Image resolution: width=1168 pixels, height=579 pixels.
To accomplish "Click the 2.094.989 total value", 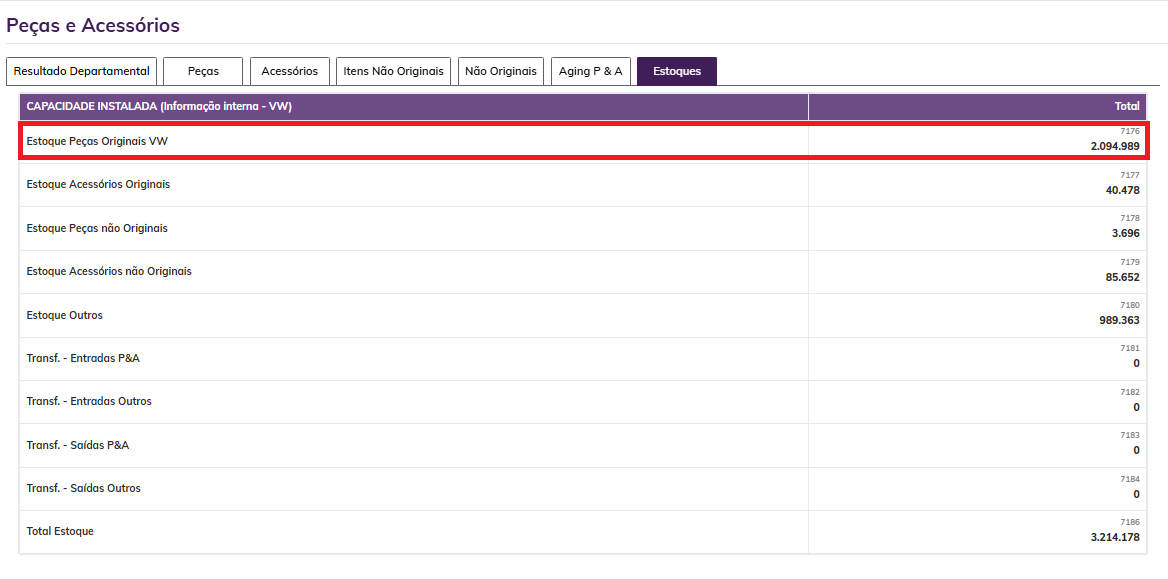I will pos(1114,147).
